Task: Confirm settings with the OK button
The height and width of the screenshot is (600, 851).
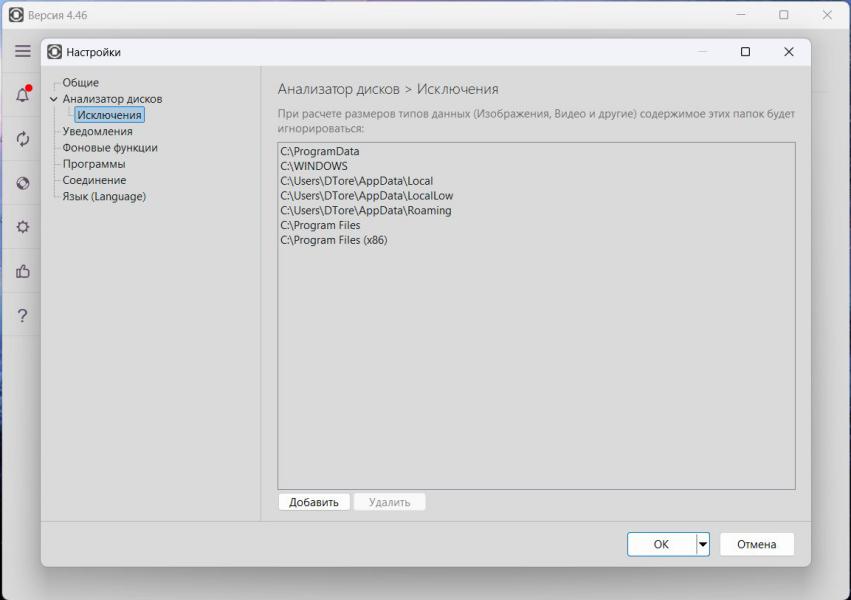Action: point(661,544)
